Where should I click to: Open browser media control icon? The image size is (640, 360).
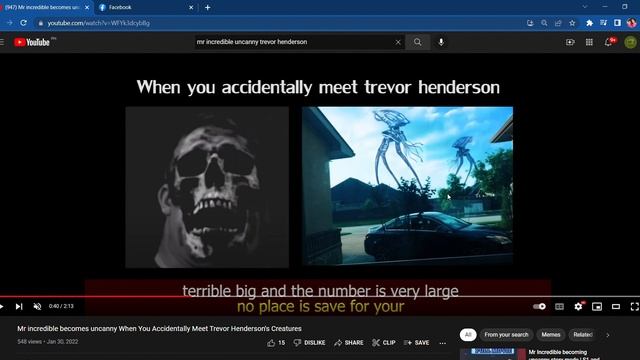[x=603, y=23]
